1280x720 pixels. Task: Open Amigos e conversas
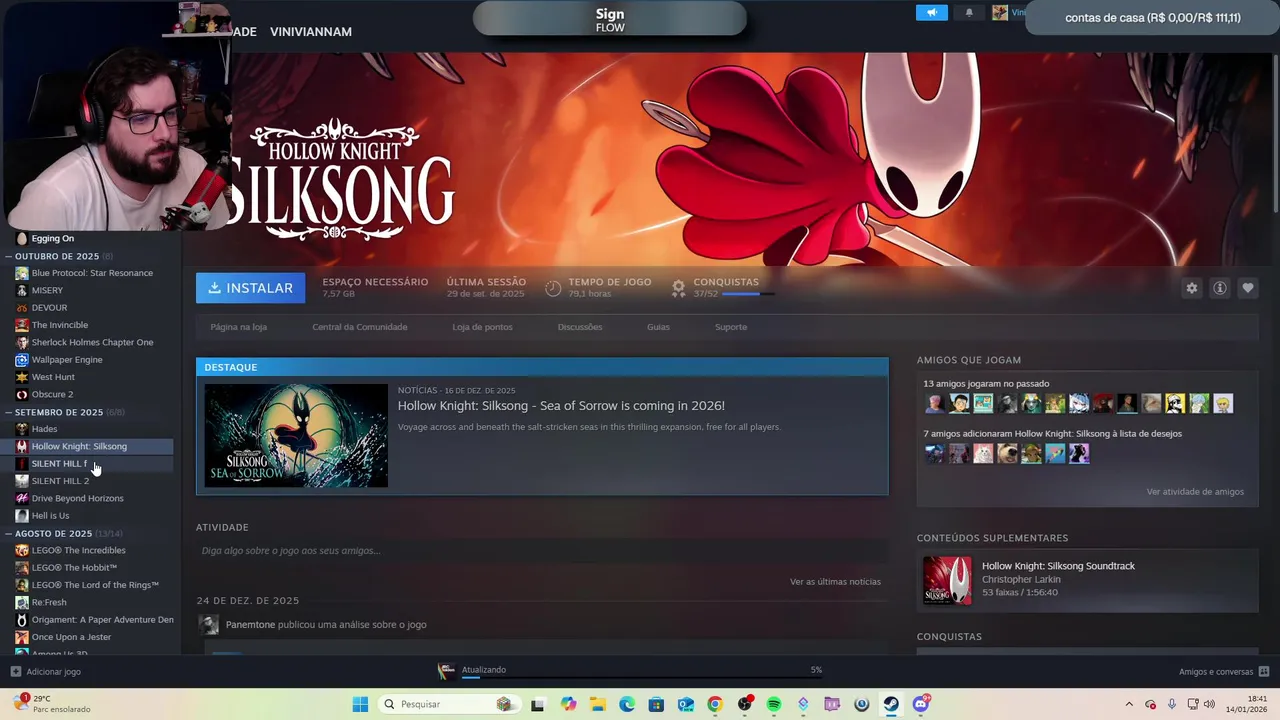pos(1216,672)
